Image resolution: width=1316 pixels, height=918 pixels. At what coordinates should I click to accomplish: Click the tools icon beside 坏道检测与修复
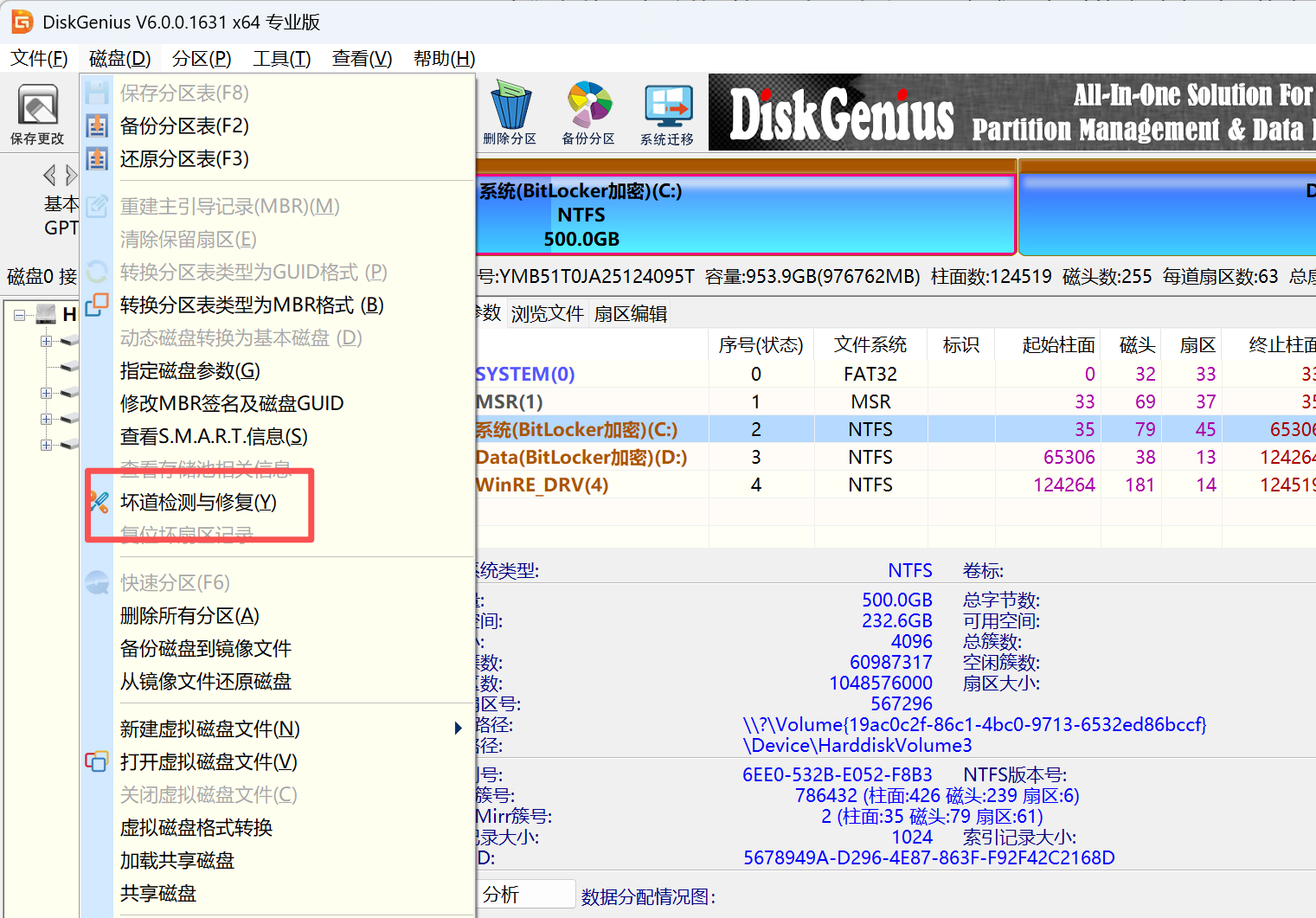tap(99, 502)
